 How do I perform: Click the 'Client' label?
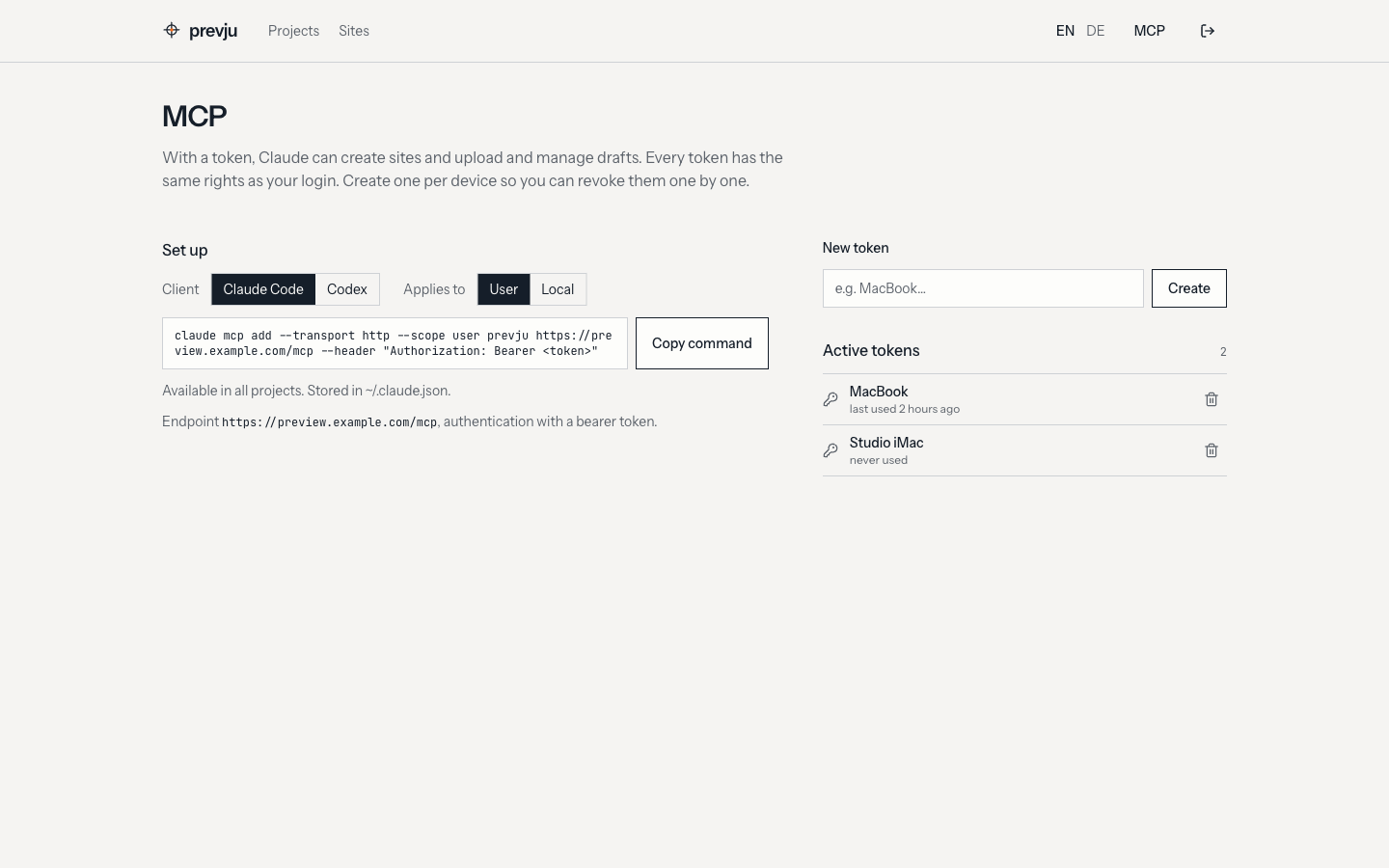(x=180, y=289)
